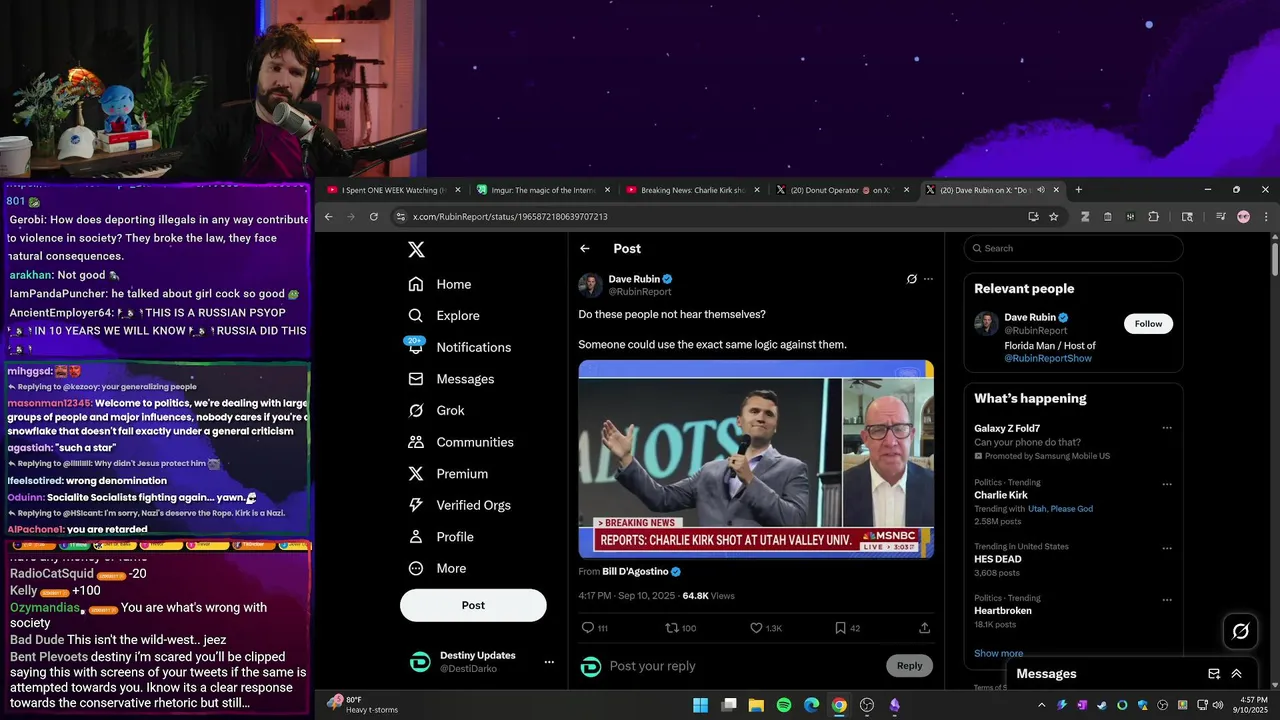This screenshot has height=720, width=1280.
Task: Open the Chrome three-dot menu
Action: click(x=1266, y=217)
